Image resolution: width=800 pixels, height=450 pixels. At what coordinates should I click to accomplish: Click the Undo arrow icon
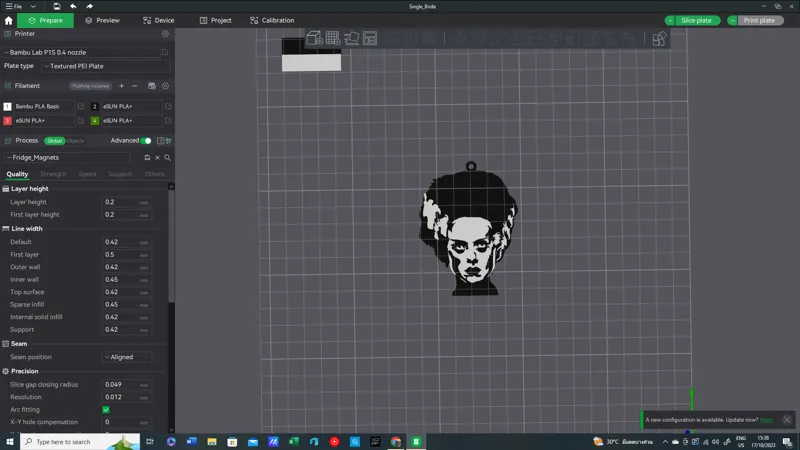click(x=73, y=6)
